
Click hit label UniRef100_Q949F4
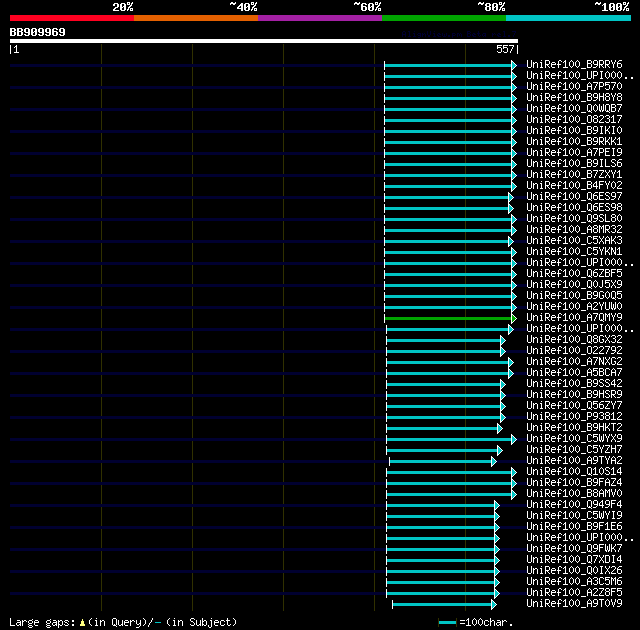pyautogui.click(x=574, y=505)
